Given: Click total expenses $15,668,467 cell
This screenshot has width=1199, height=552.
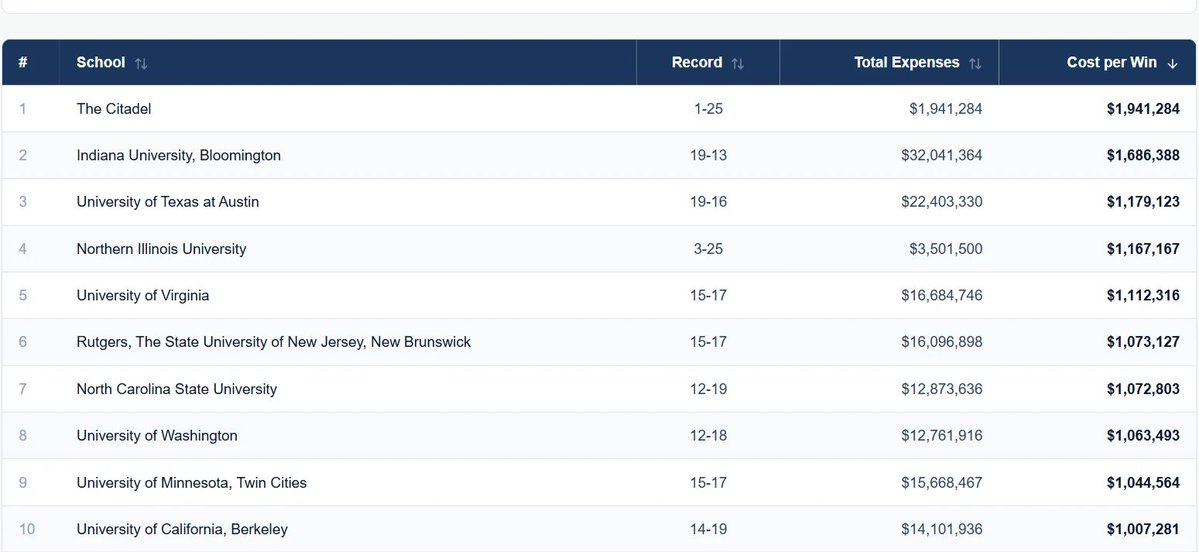Looking at the screenshot, I should click(941, 482).
